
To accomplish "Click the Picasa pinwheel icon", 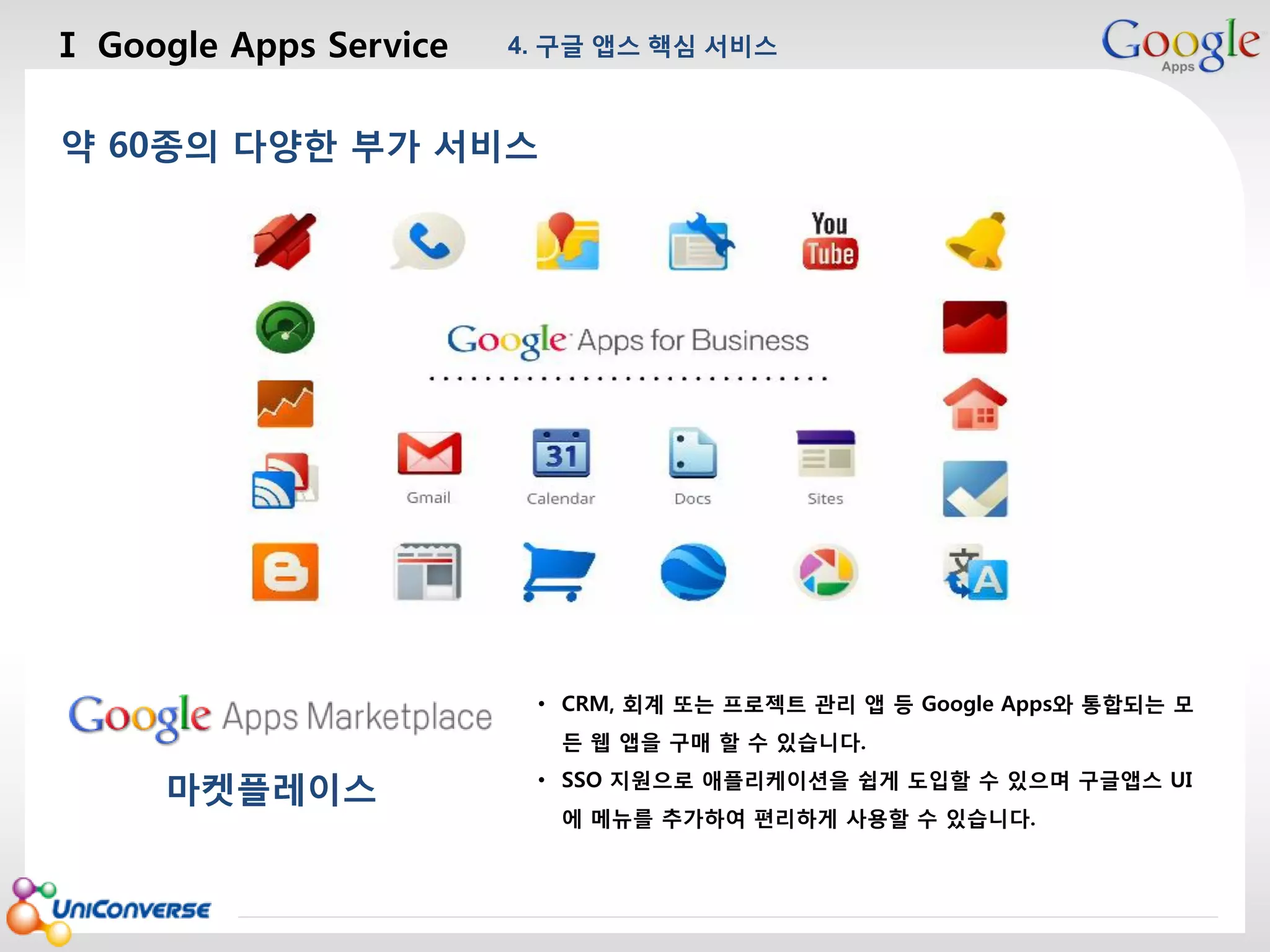I will coord(826,572).
